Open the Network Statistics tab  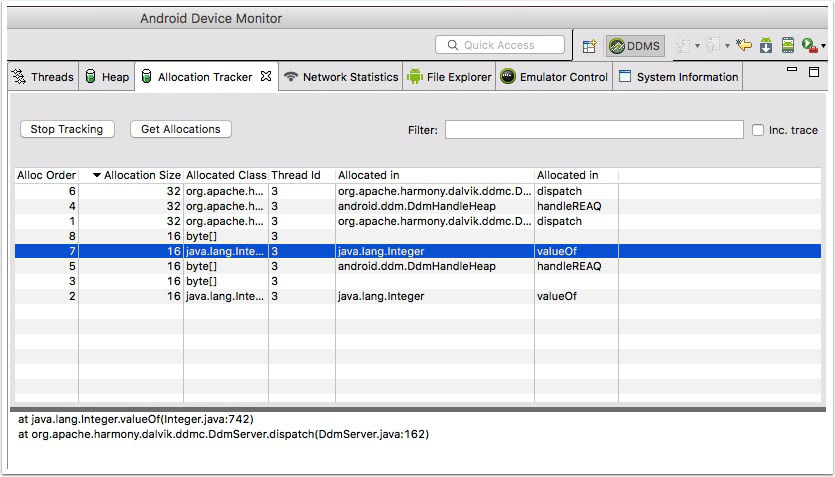point(341,77)
